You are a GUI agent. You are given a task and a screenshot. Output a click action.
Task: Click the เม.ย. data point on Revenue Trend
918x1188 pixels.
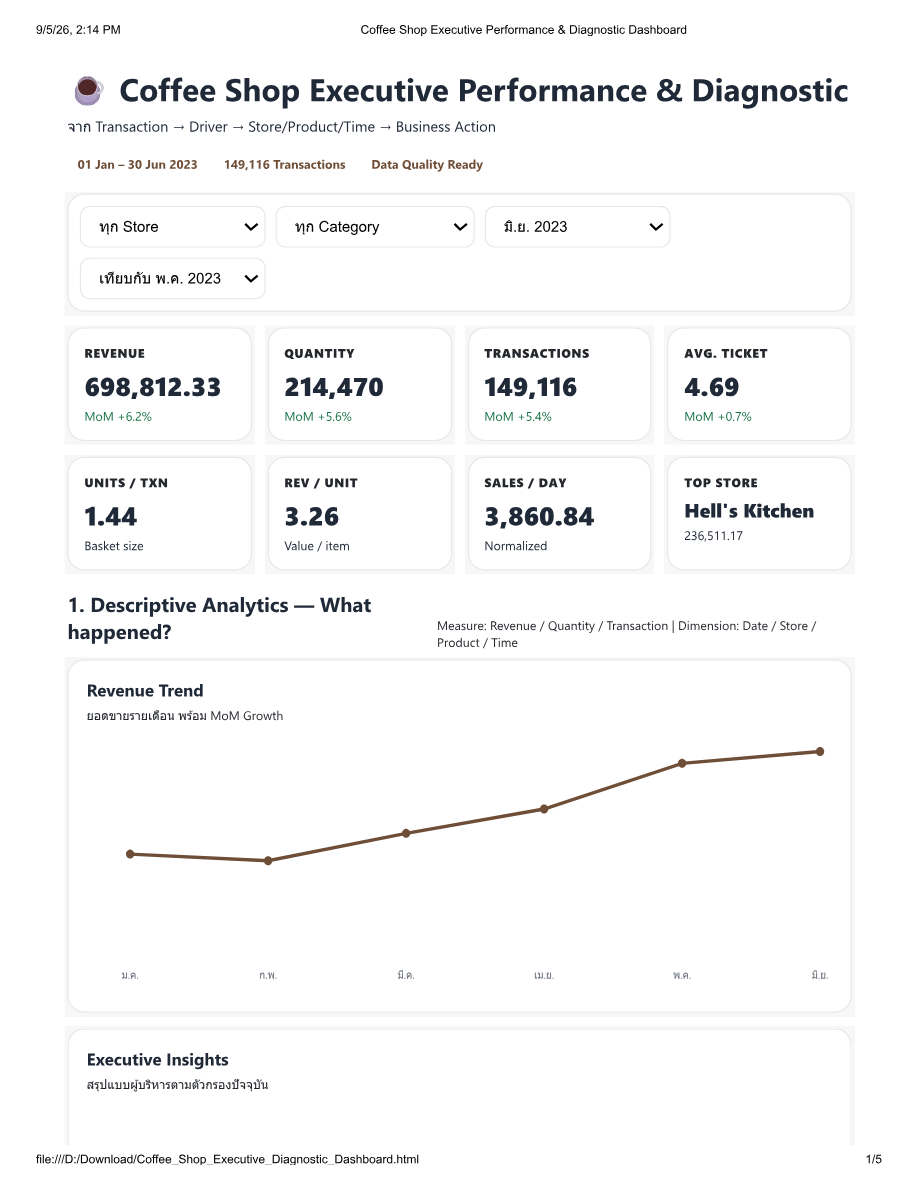(544, 809)
